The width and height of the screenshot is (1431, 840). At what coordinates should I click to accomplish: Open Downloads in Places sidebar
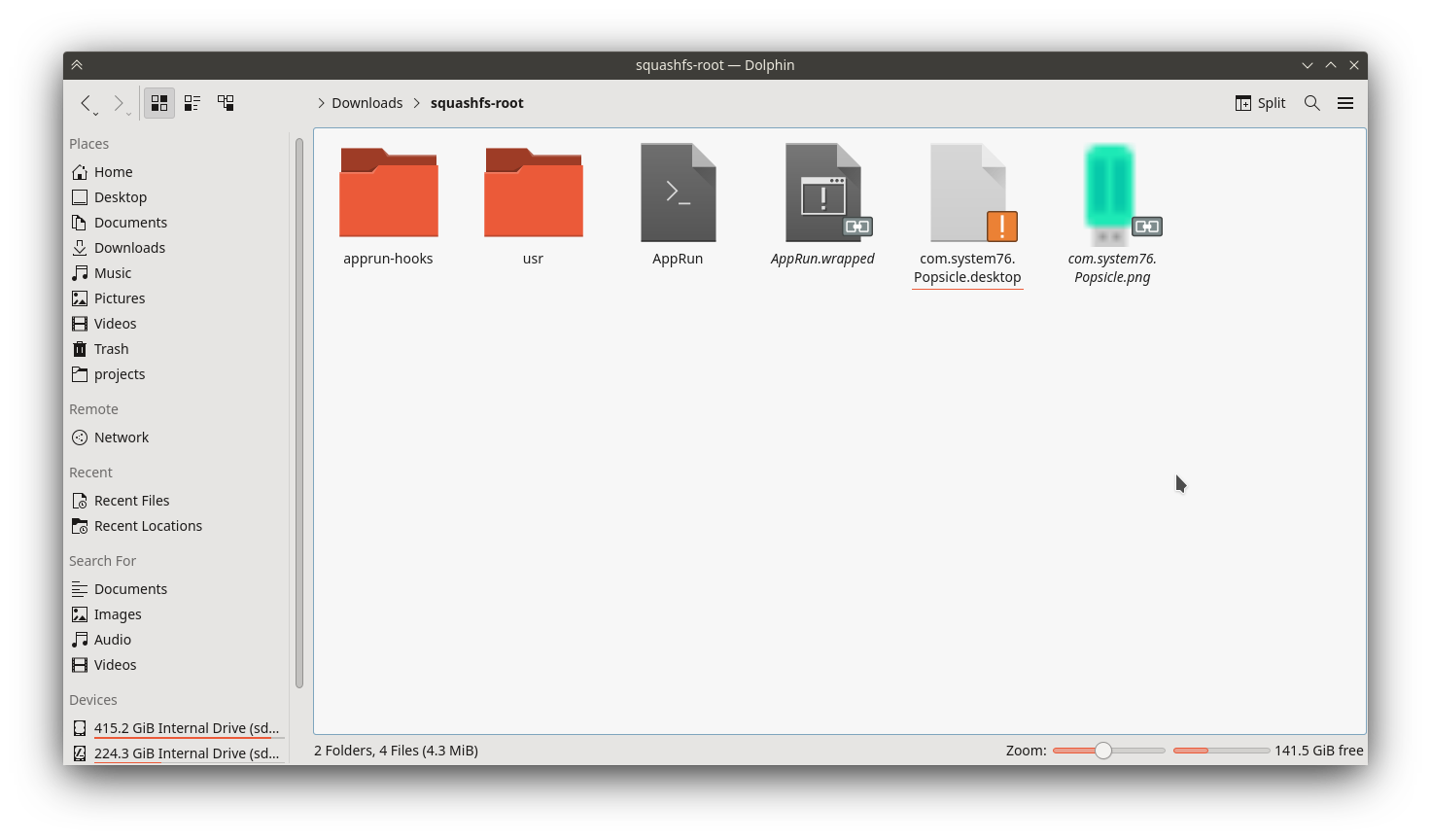tap(178, 248)
